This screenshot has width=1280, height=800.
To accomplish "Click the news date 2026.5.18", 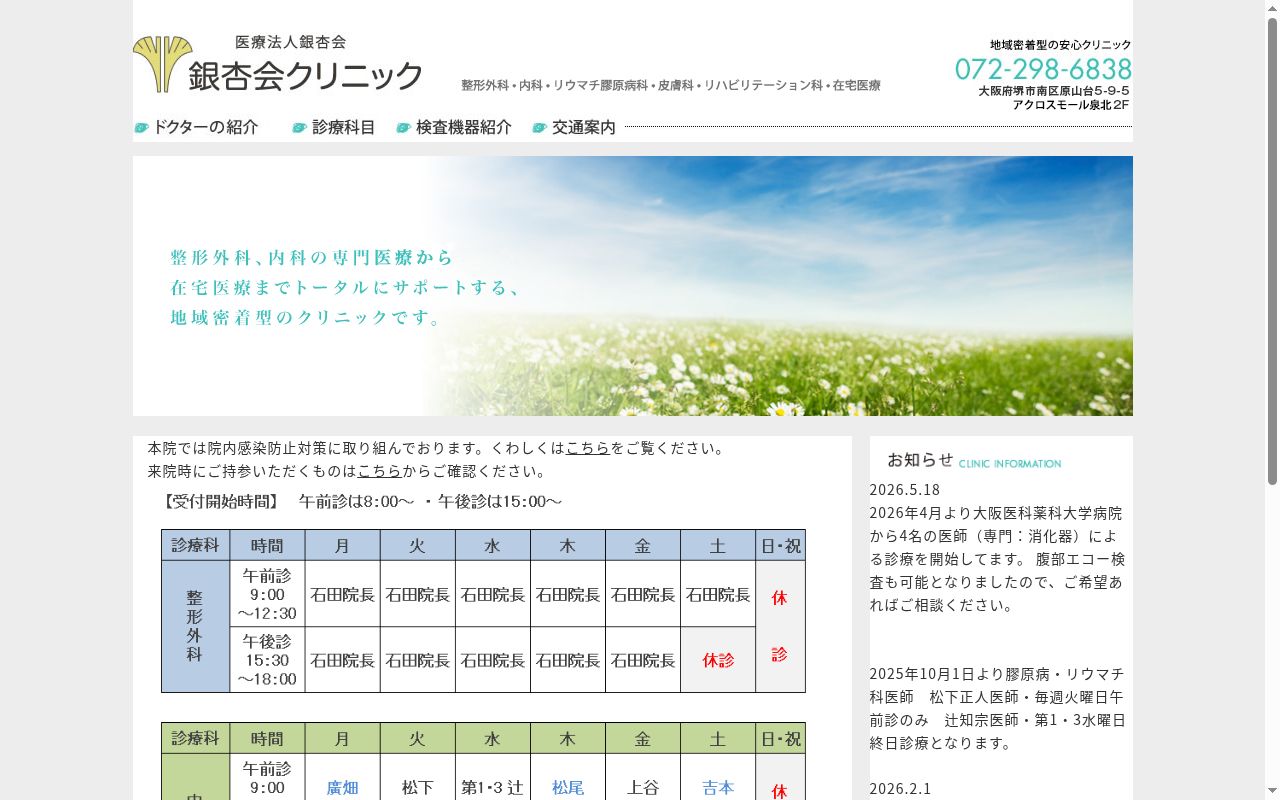I will coord(905,490).
